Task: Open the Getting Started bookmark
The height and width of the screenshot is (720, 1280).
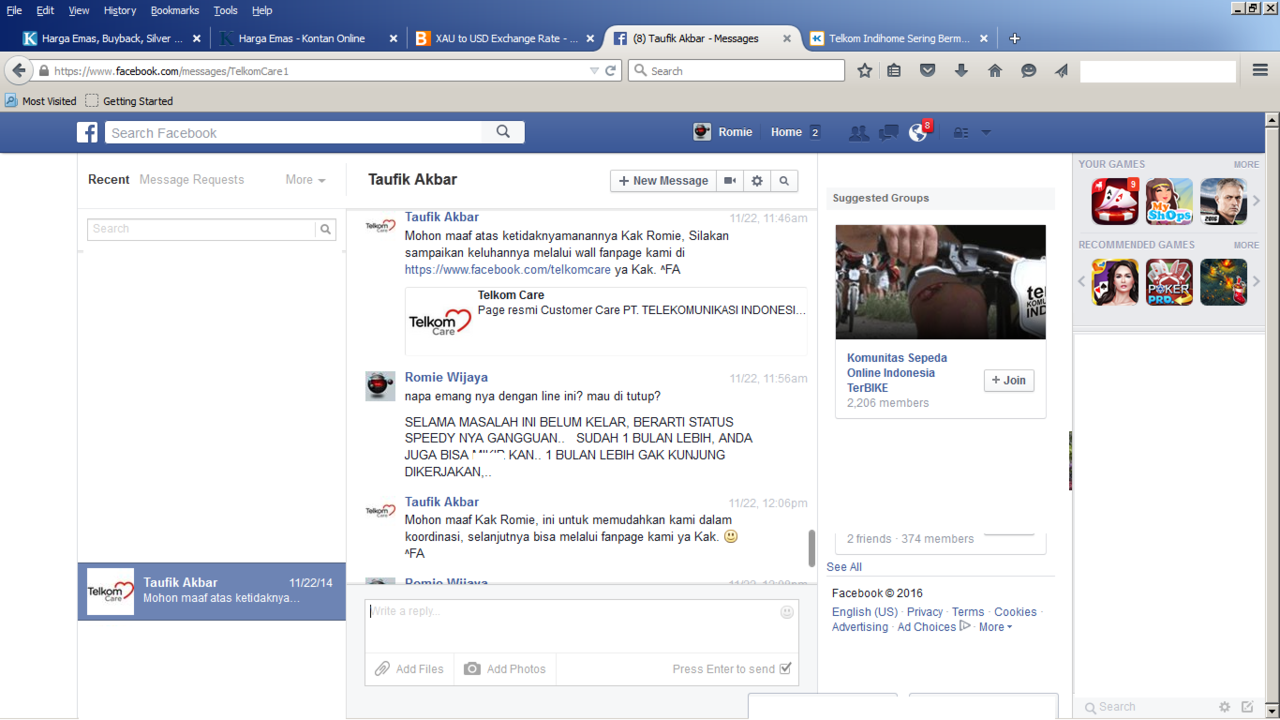Action: click(x=129, y=101)
